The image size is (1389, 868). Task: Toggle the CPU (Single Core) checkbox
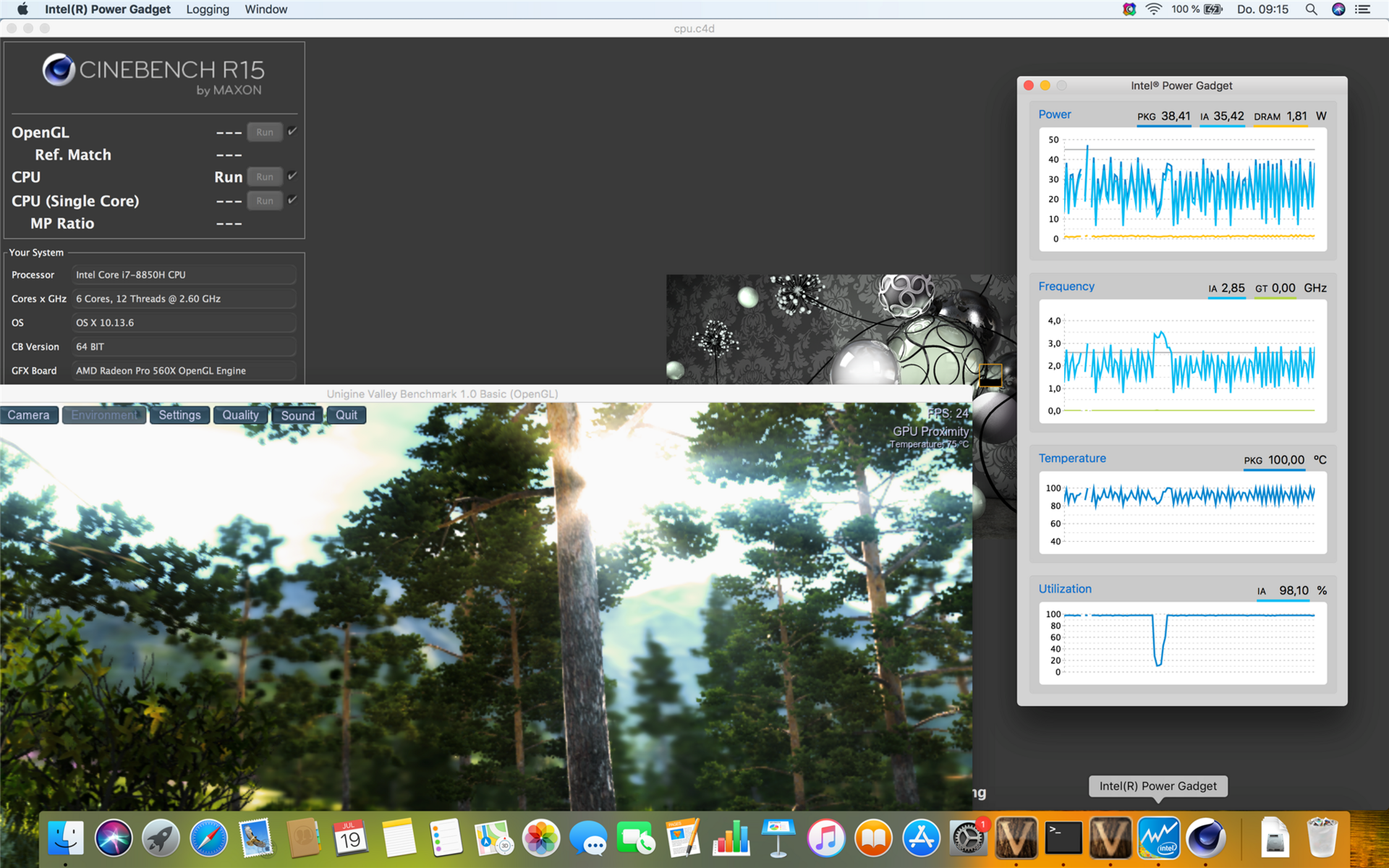tap(292, 200)
